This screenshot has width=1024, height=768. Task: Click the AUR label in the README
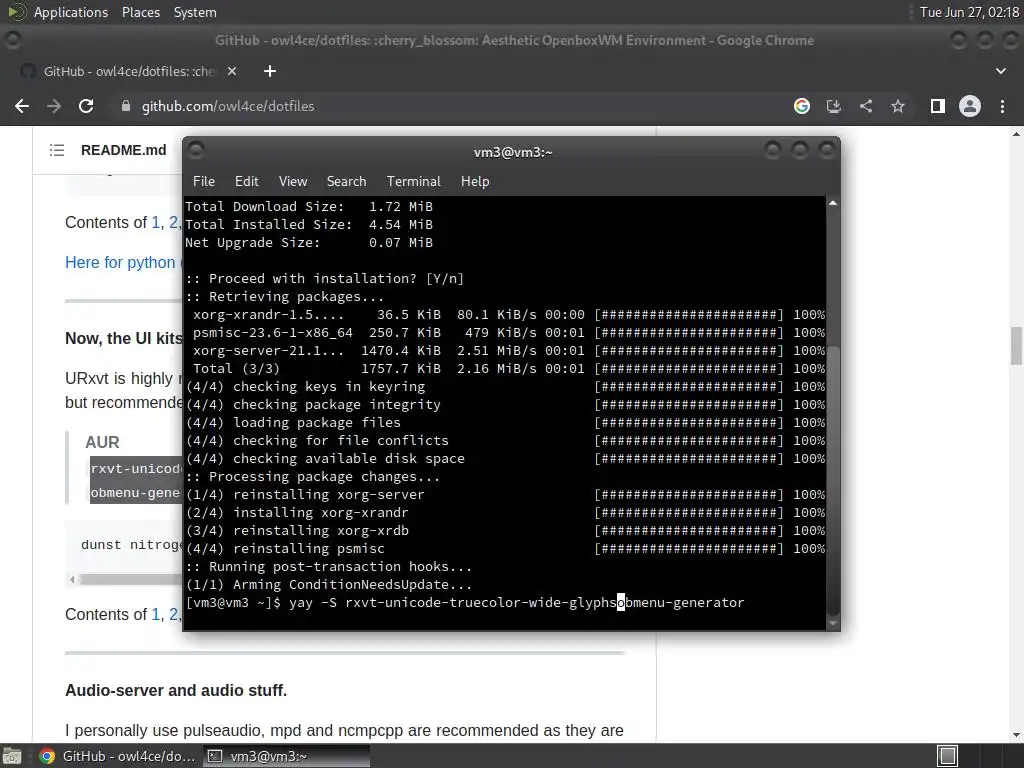pyautogui.click(x=103, y=442)
